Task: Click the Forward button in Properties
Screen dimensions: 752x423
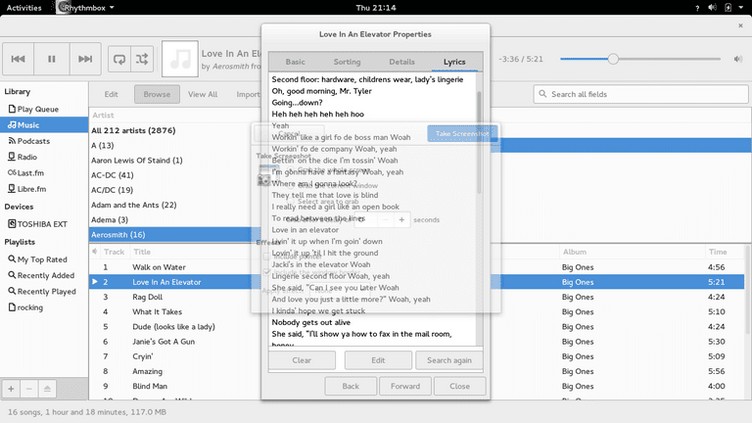Action: (405, 386)
